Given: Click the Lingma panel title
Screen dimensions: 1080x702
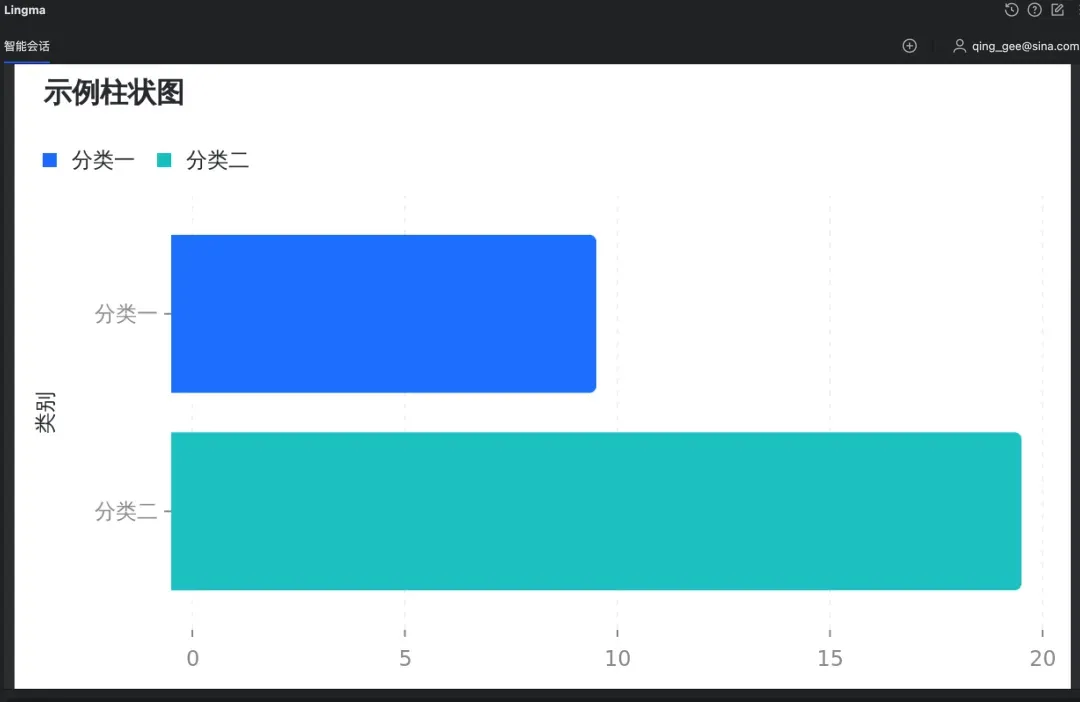Looking at the screenshot, I should point(25,10).
